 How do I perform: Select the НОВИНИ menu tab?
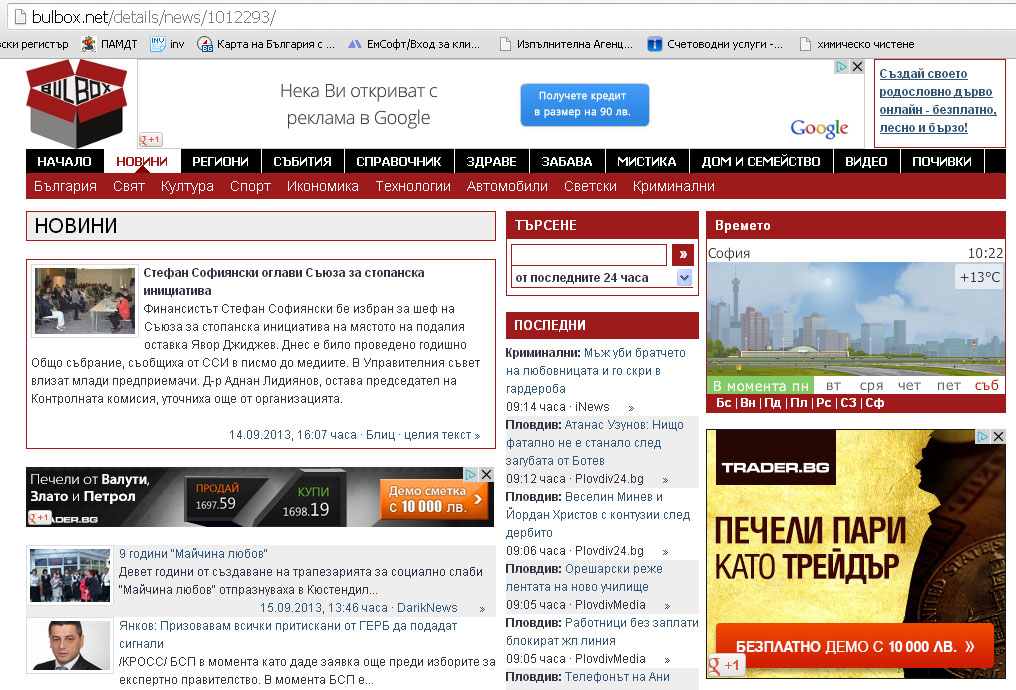click(142, 161)
